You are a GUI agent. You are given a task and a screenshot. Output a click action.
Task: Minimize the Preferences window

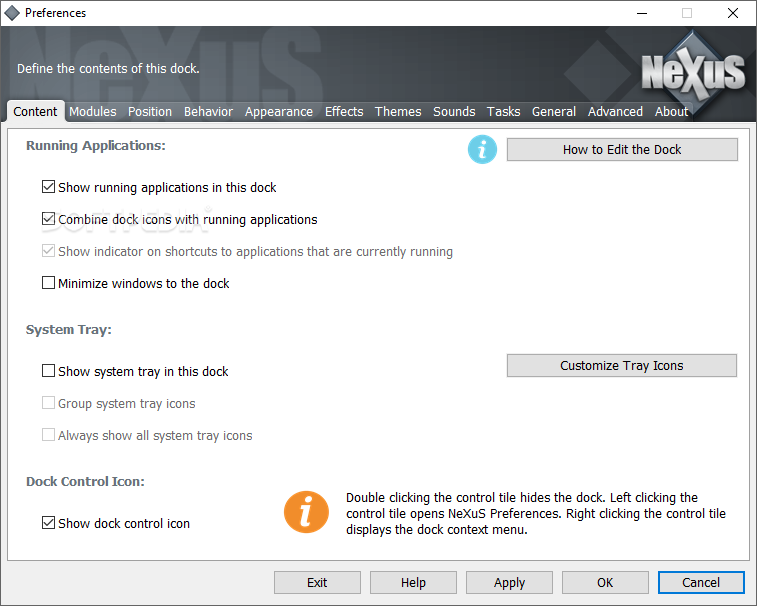pyautogui.click(x=642, y=13)
